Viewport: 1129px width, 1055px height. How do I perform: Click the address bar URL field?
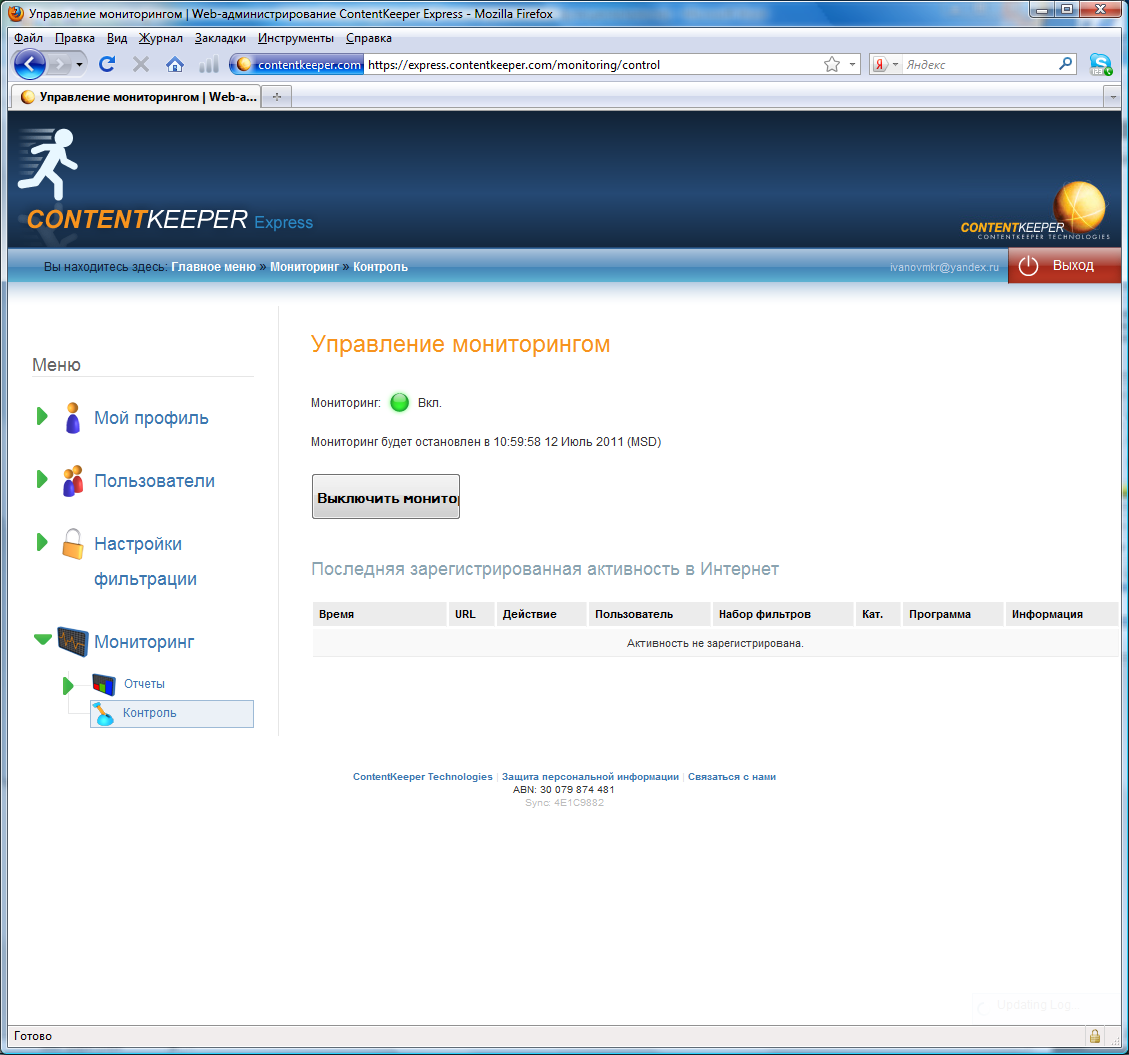click(x=594, y=65)
